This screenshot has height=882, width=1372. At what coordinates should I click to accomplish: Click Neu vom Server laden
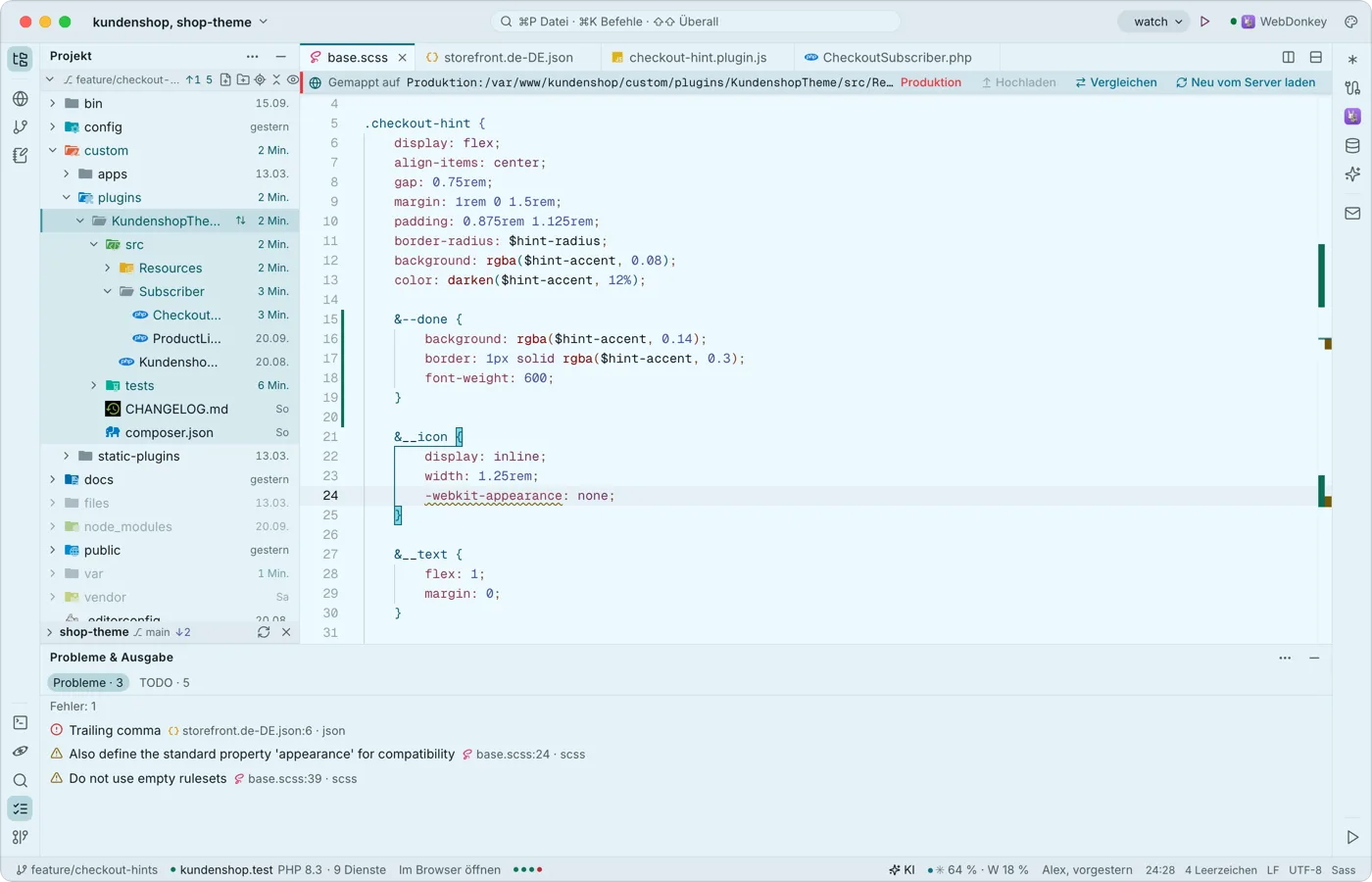pyautogui.click(x=1246, y=82)
